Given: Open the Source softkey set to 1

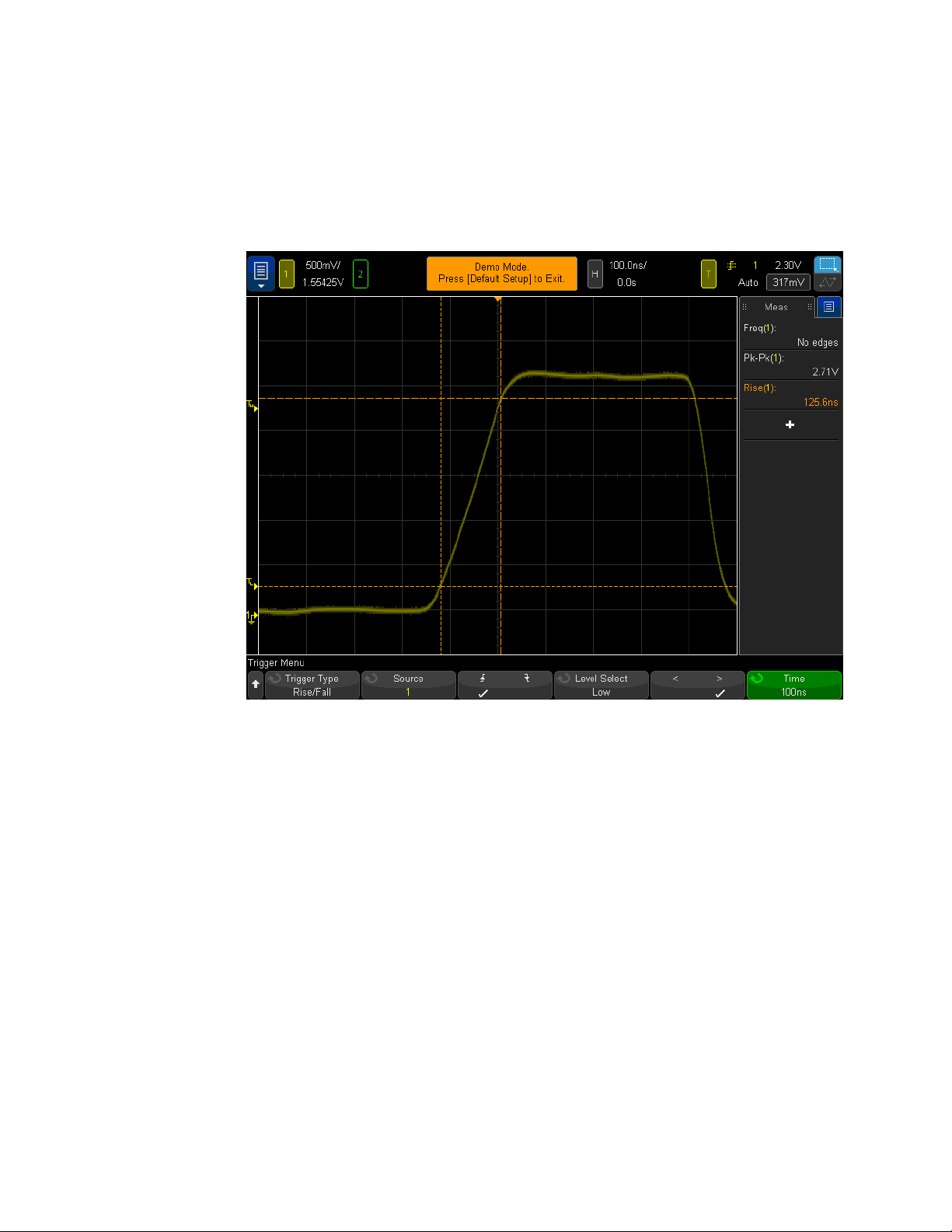Looking at the screenshot, I should point(409,685).
